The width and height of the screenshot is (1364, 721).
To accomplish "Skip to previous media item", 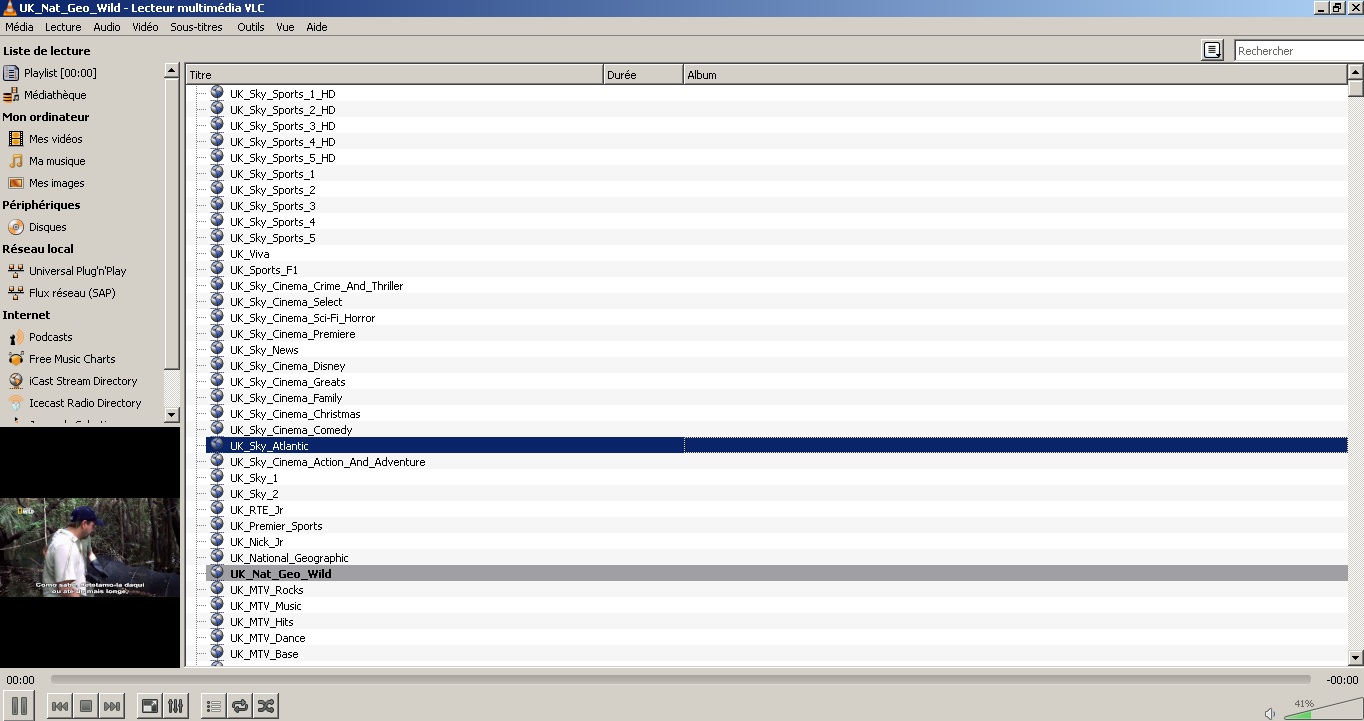I will tap(60, 706).
